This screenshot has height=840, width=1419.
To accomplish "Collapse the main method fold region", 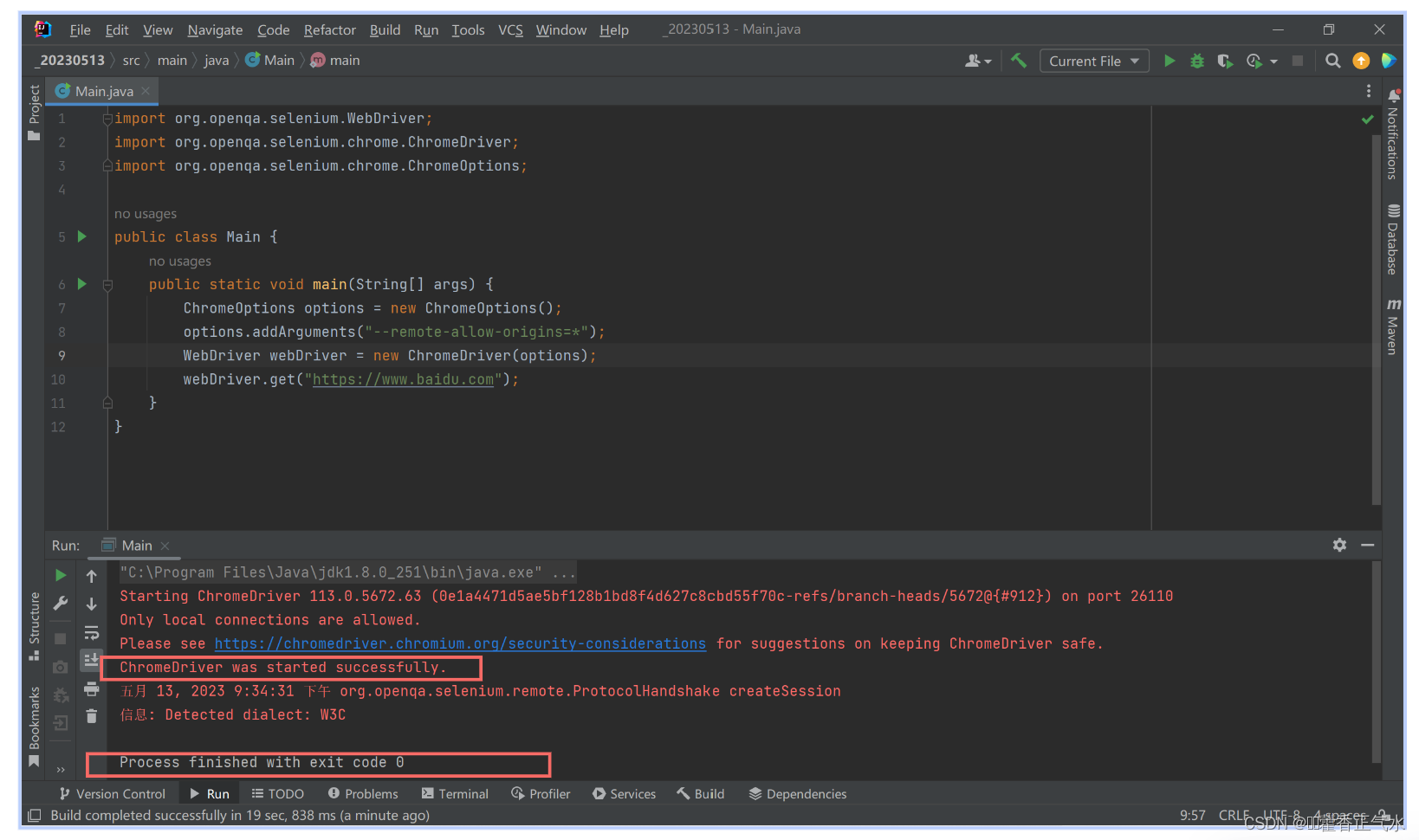I will point(107,283).
